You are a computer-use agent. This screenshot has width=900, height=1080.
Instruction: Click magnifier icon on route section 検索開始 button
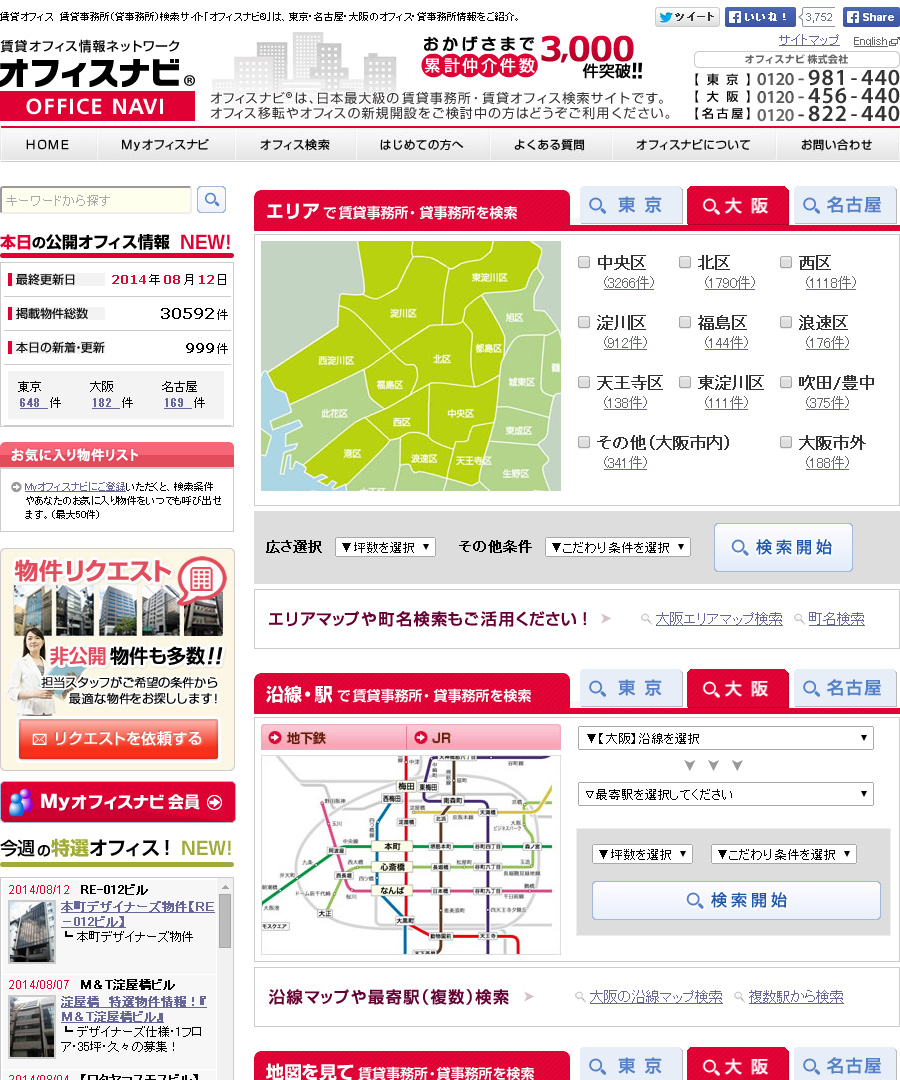point(695,900)
